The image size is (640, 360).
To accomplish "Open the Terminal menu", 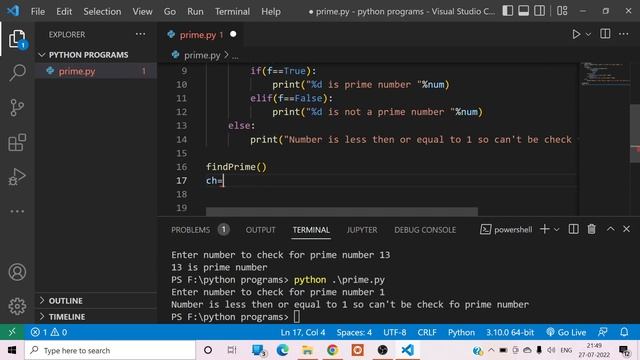I will click(x=232, y=11).
